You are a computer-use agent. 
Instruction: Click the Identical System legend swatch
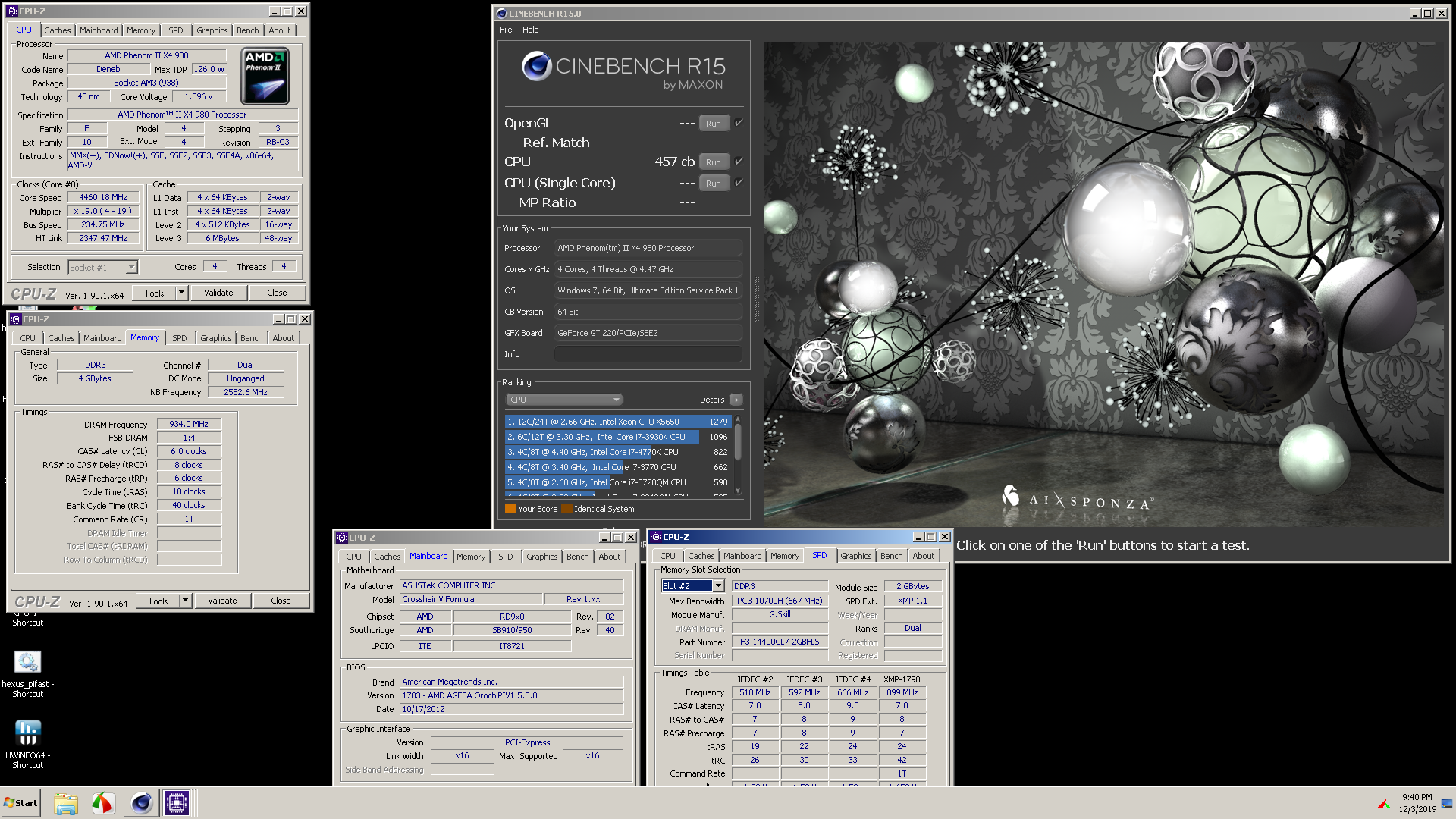[x=566, y=509]
